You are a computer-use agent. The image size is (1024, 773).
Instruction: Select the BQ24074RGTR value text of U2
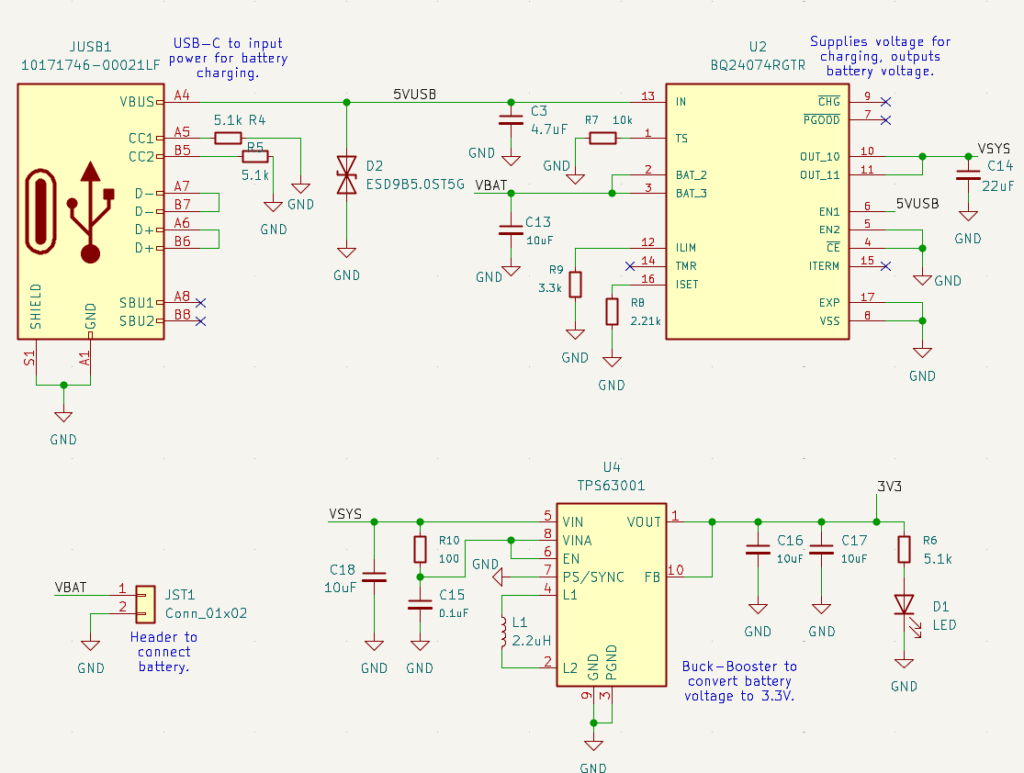click(x=757, y=64)
